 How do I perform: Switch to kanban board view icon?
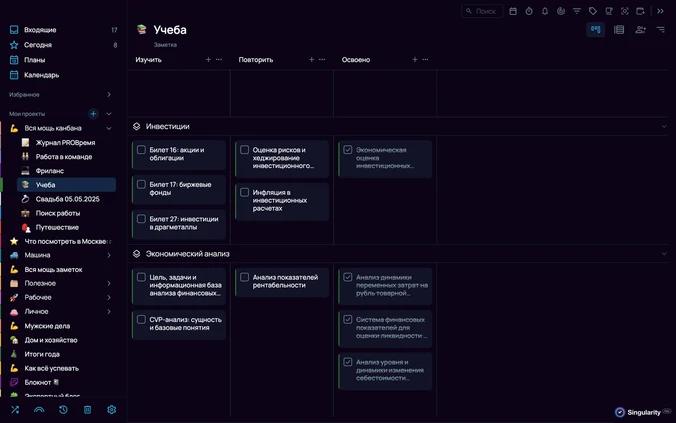[595, 29]
